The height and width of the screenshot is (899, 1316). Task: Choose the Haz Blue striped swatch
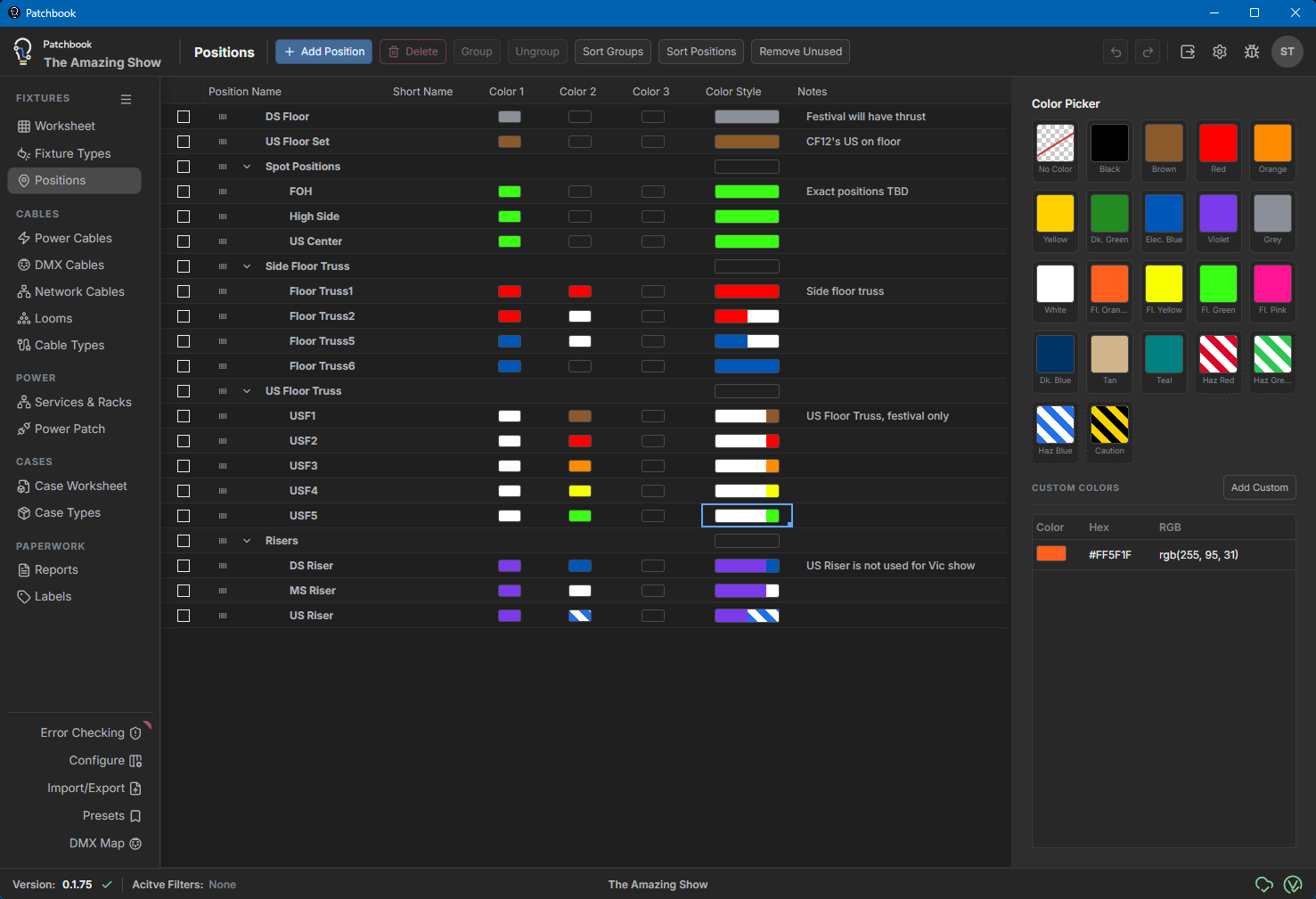pos(1055,430)
